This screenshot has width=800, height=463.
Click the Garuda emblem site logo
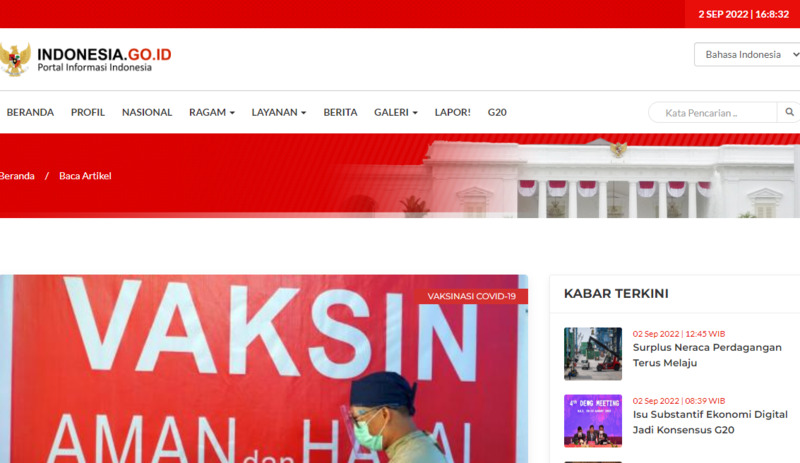tap(15, 59)
